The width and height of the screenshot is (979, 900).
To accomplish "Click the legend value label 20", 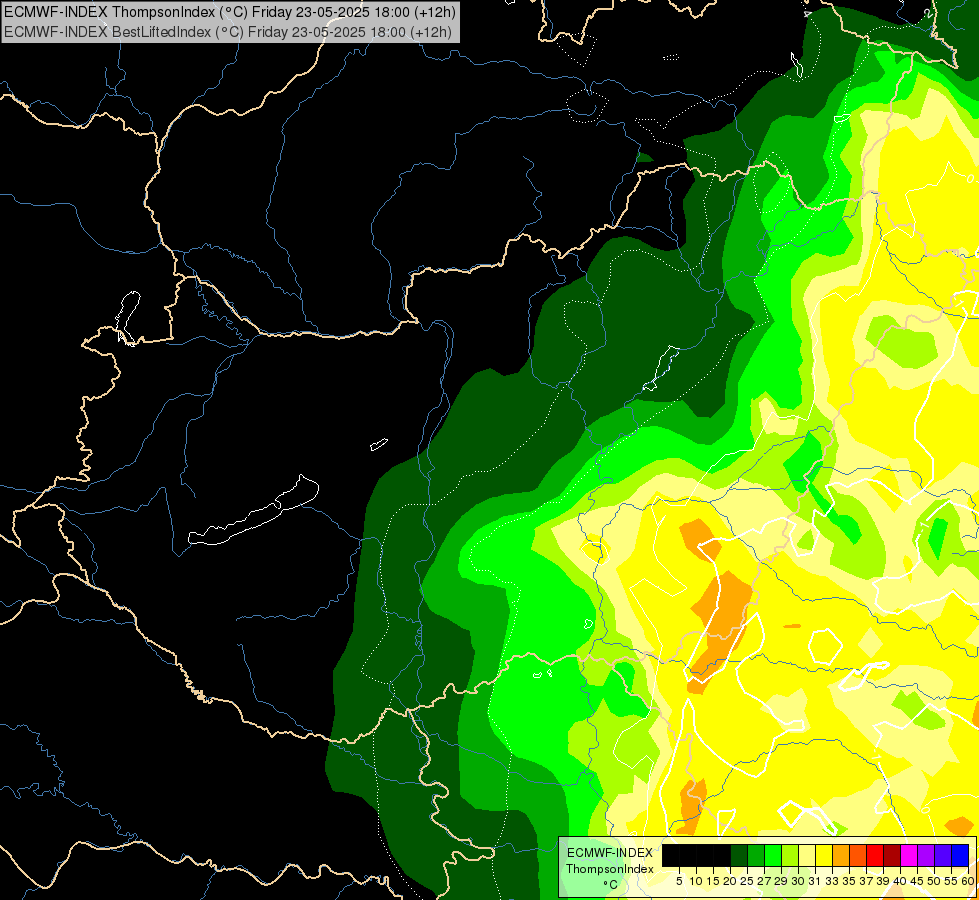I will pos(730,881).
